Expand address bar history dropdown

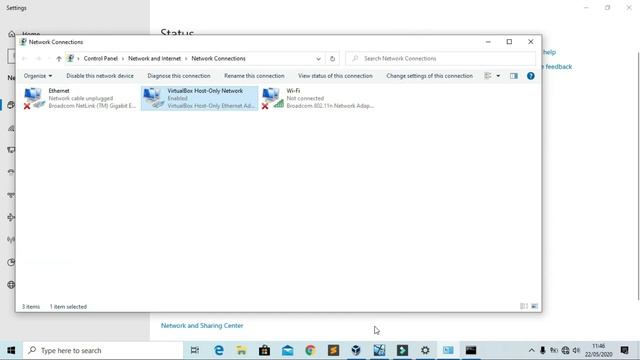[x=318, y=59]
